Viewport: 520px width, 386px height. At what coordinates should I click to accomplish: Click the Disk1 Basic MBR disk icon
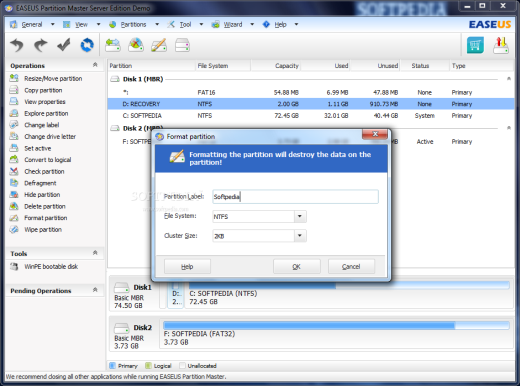[121, 287]
